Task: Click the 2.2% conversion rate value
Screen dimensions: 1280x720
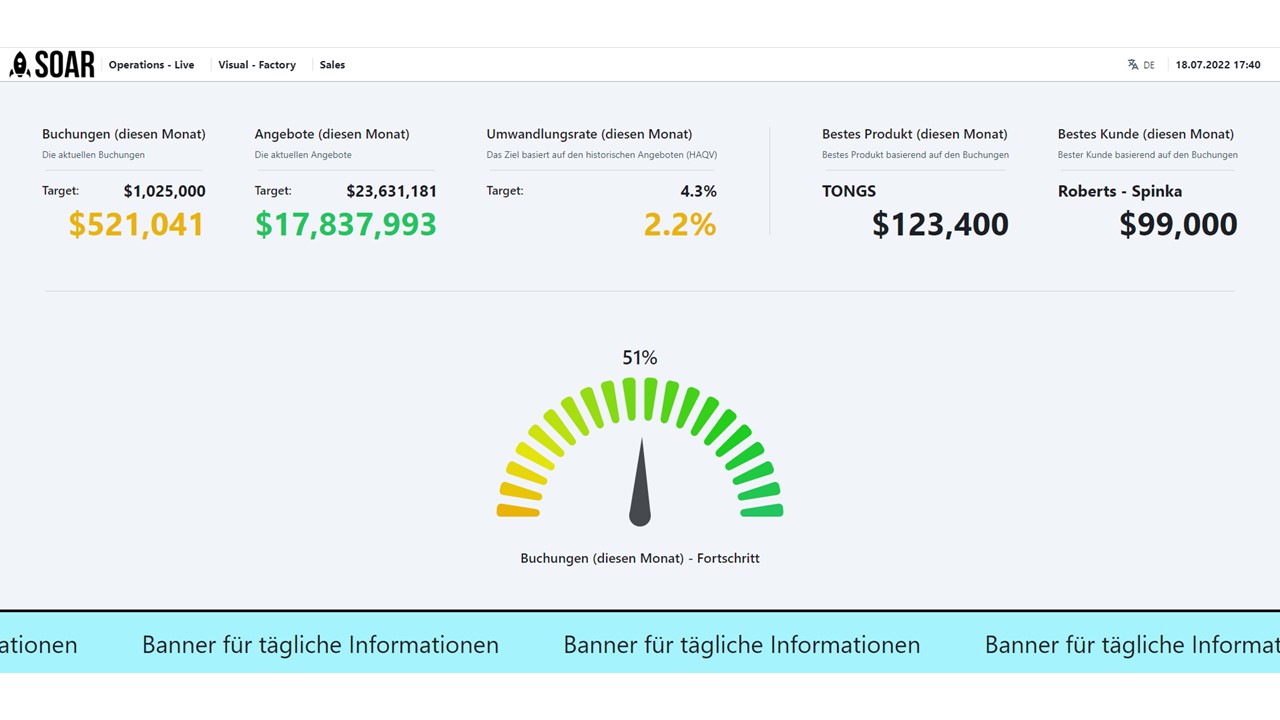Action: [680, 224]
